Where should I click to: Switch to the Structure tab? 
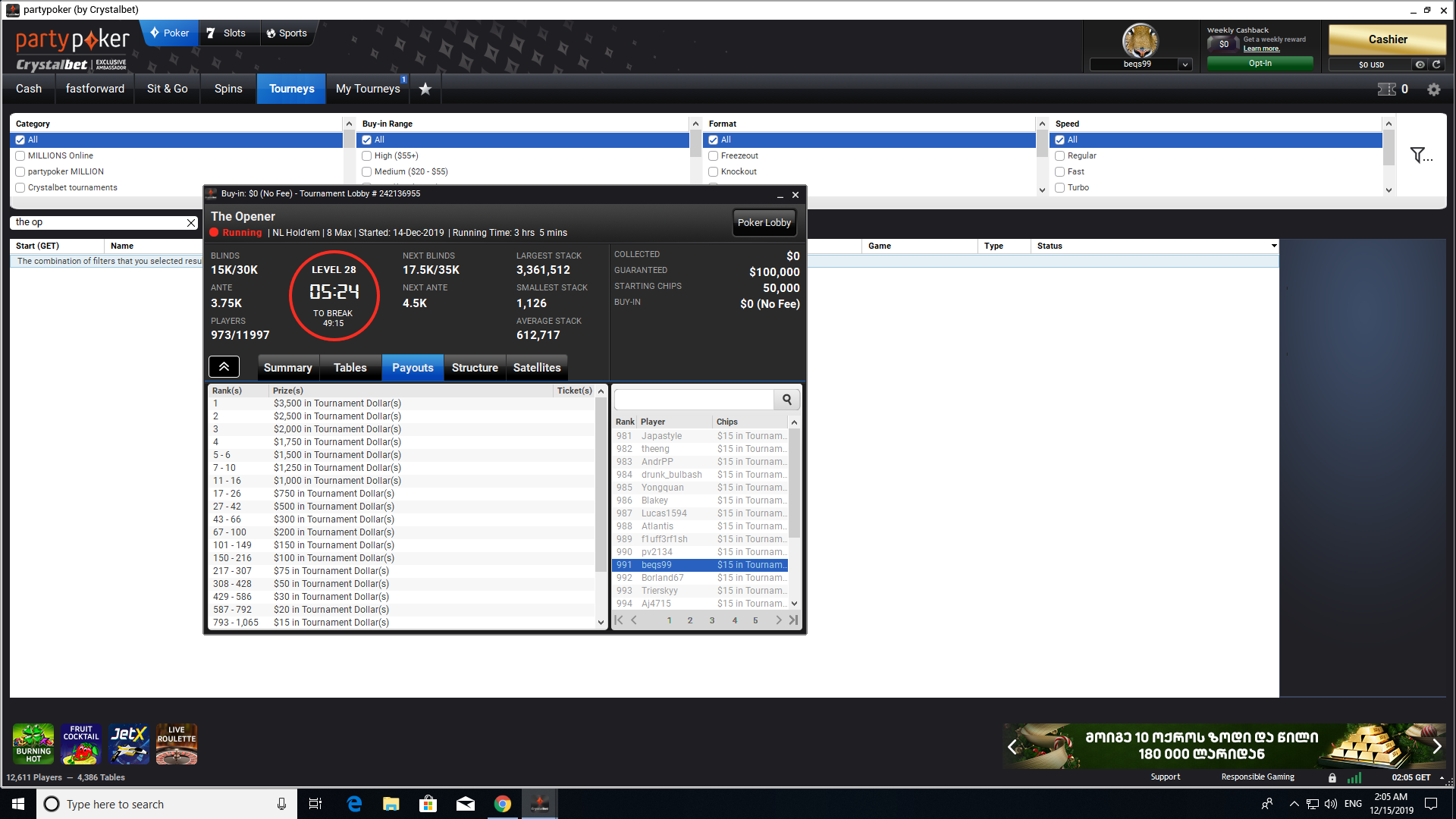(x=475, y=368)
